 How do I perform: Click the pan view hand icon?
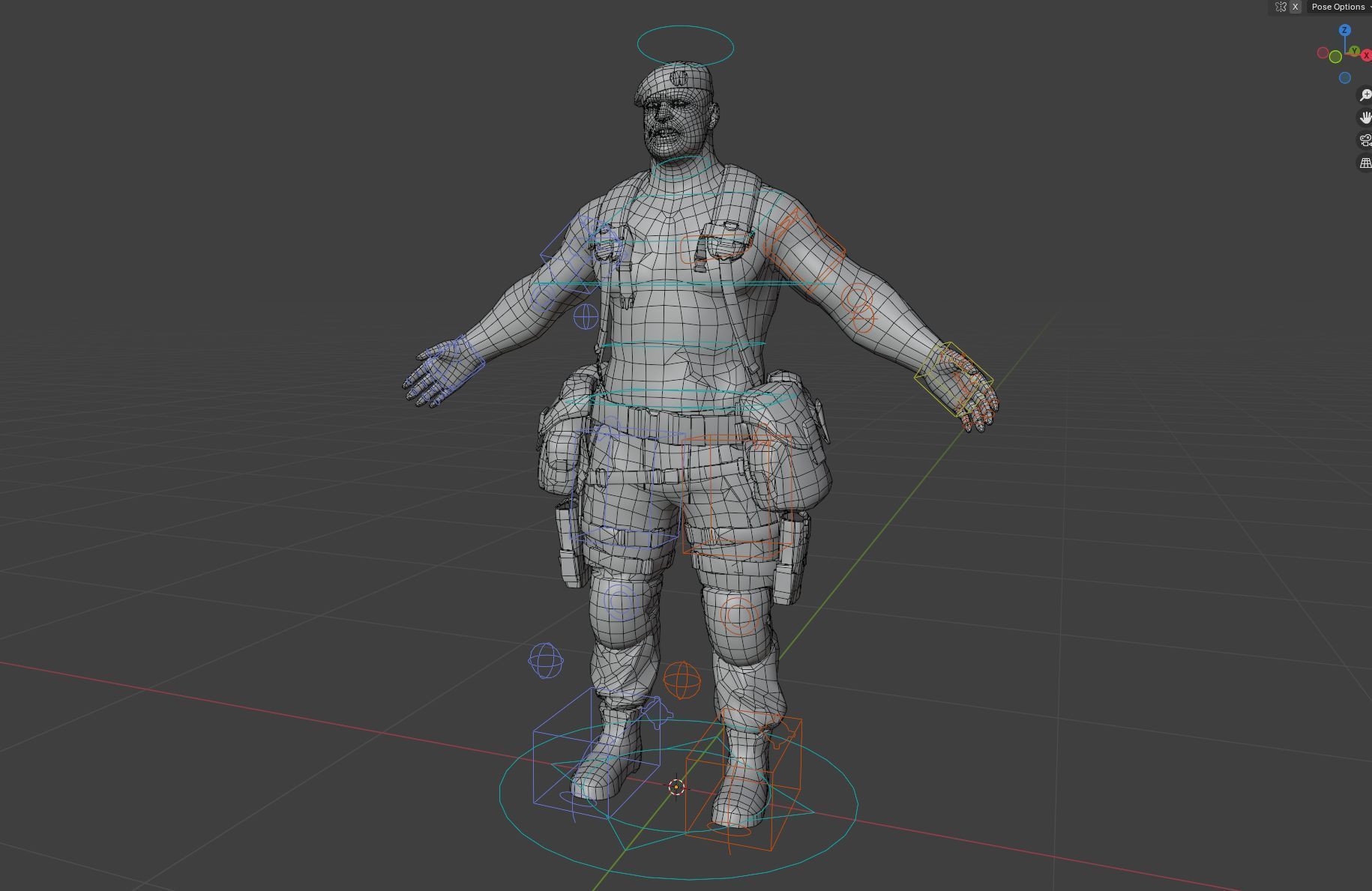tap(1365, 118)
